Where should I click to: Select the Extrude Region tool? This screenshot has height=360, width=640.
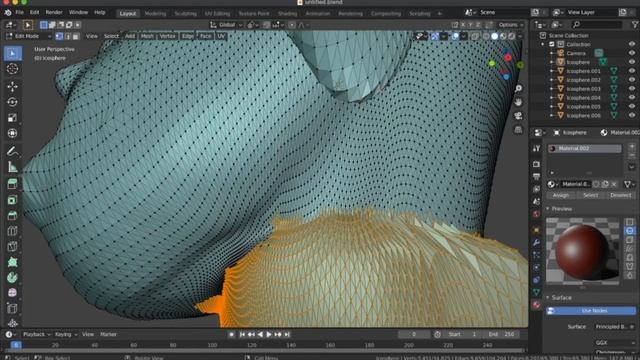tap(12, 184)
